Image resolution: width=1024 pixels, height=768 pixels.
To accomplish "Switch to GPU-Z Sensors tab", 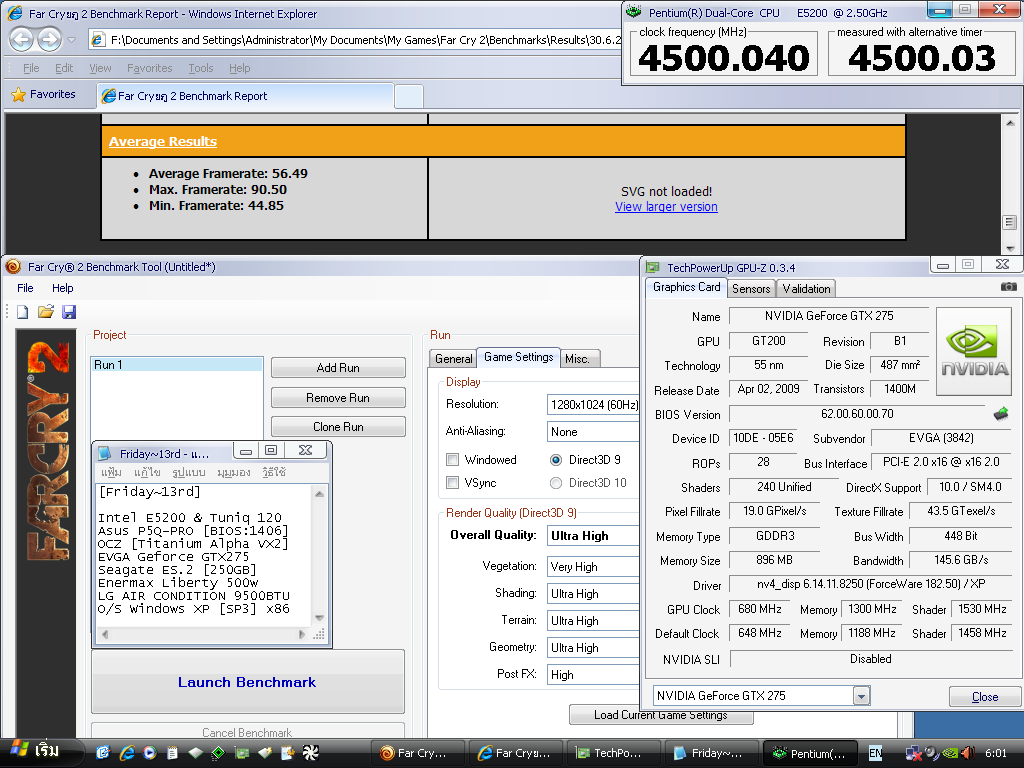I will [x=751, y=289].
